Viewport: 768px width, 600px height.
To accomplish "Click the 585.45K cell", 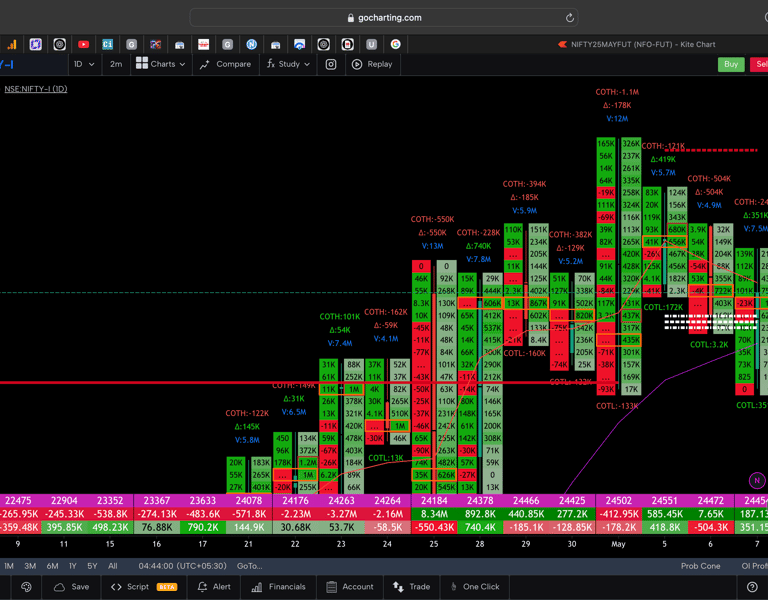I will pyautogui.click(x=664, y=514).
